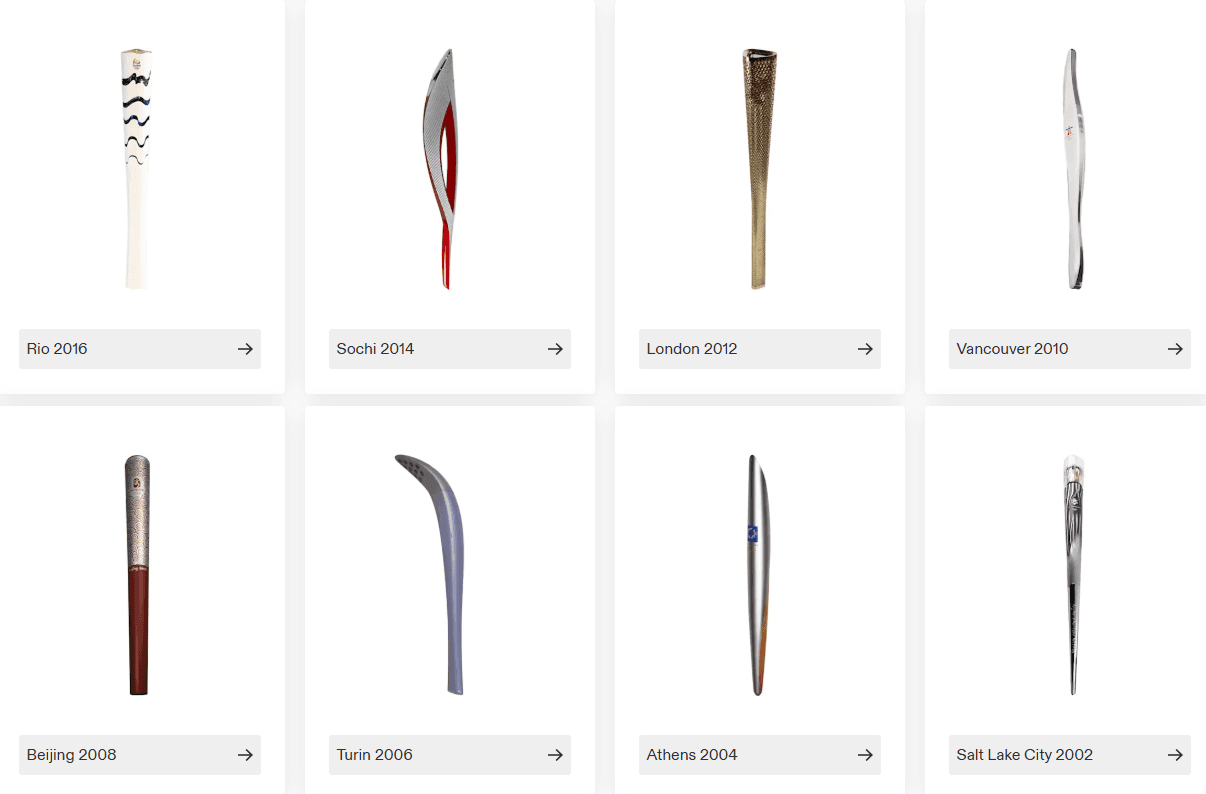Select the Salt Lake City 2002 torch image
Image resolution: width=1206 pixels, height=794 pixels.
tap(1072, 575)
